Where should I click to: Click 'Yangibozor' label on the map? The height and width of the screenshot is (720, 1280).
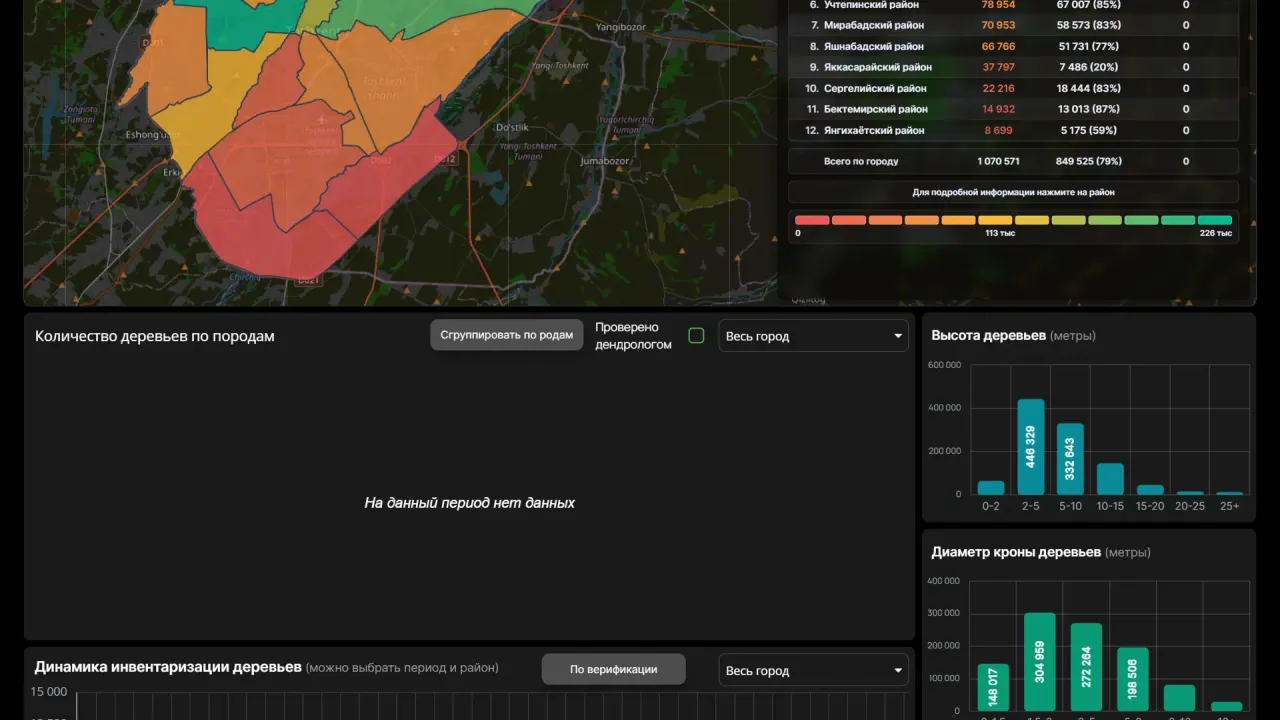pos(623,27)
